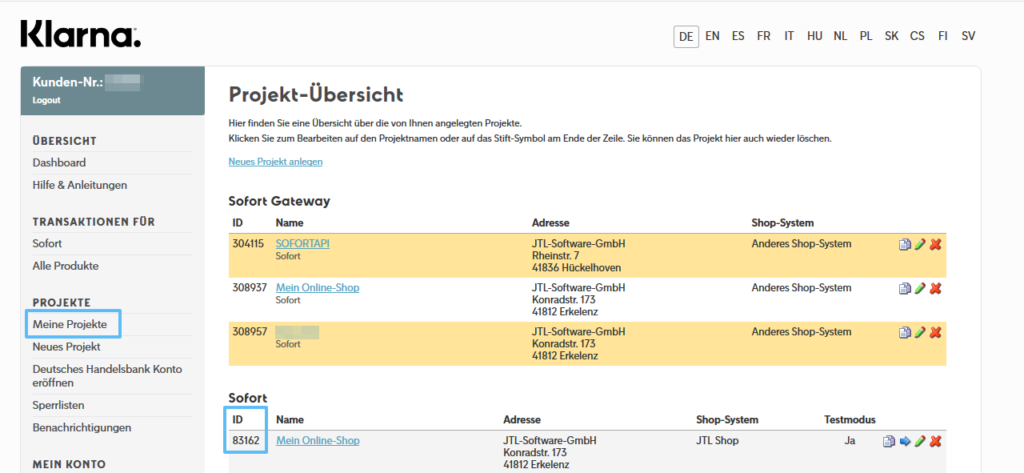Image resolution: width=1024 pixels, height=473 pixels.
Task: Delete project 83162 with red X icon
Action: 936,441
